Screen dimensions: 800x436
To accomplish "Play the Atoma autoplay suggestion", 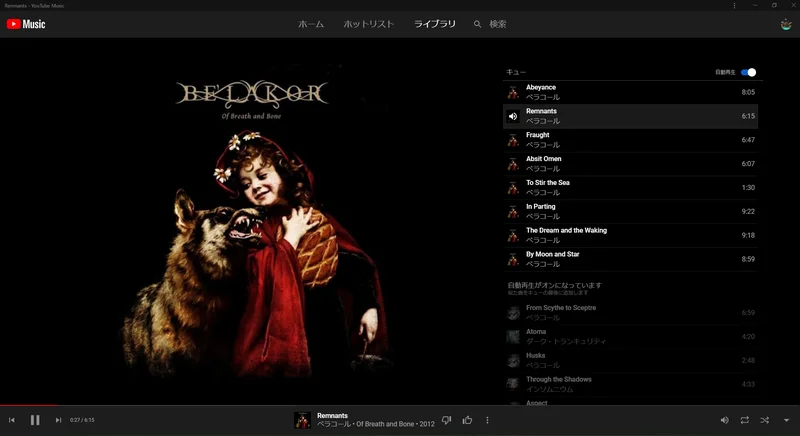I will point(630,337).
